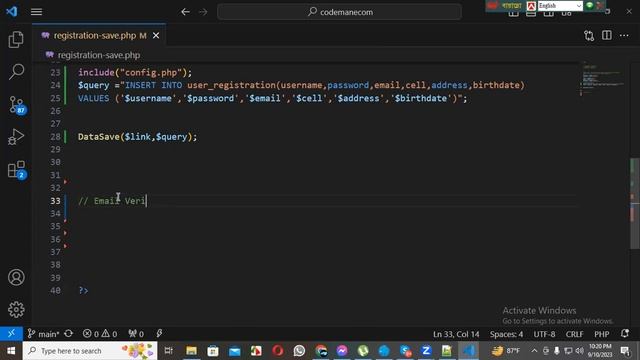
Task: Open the volume control in system tray
Action: pyautogui.click(x=580, y=351)
